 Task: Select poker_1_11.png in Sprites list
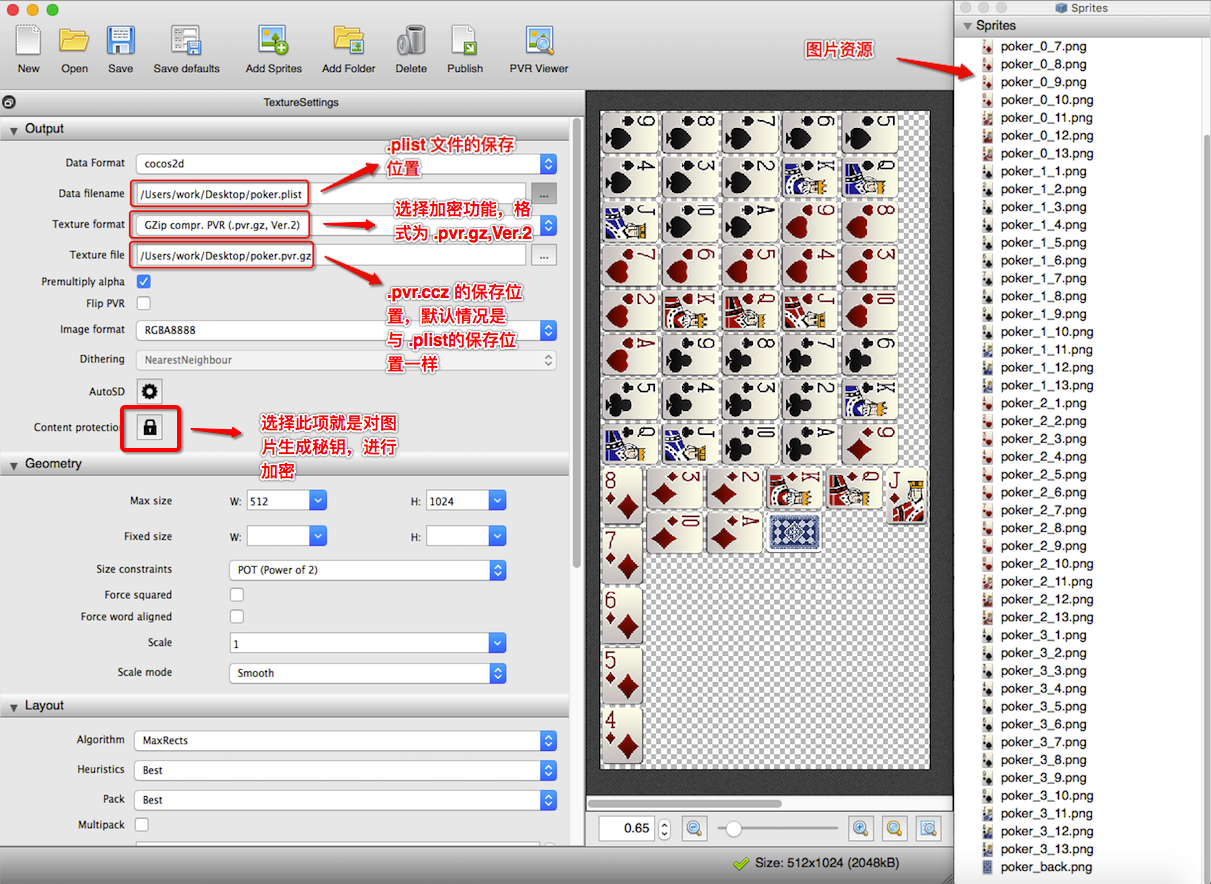[1047, 350]
